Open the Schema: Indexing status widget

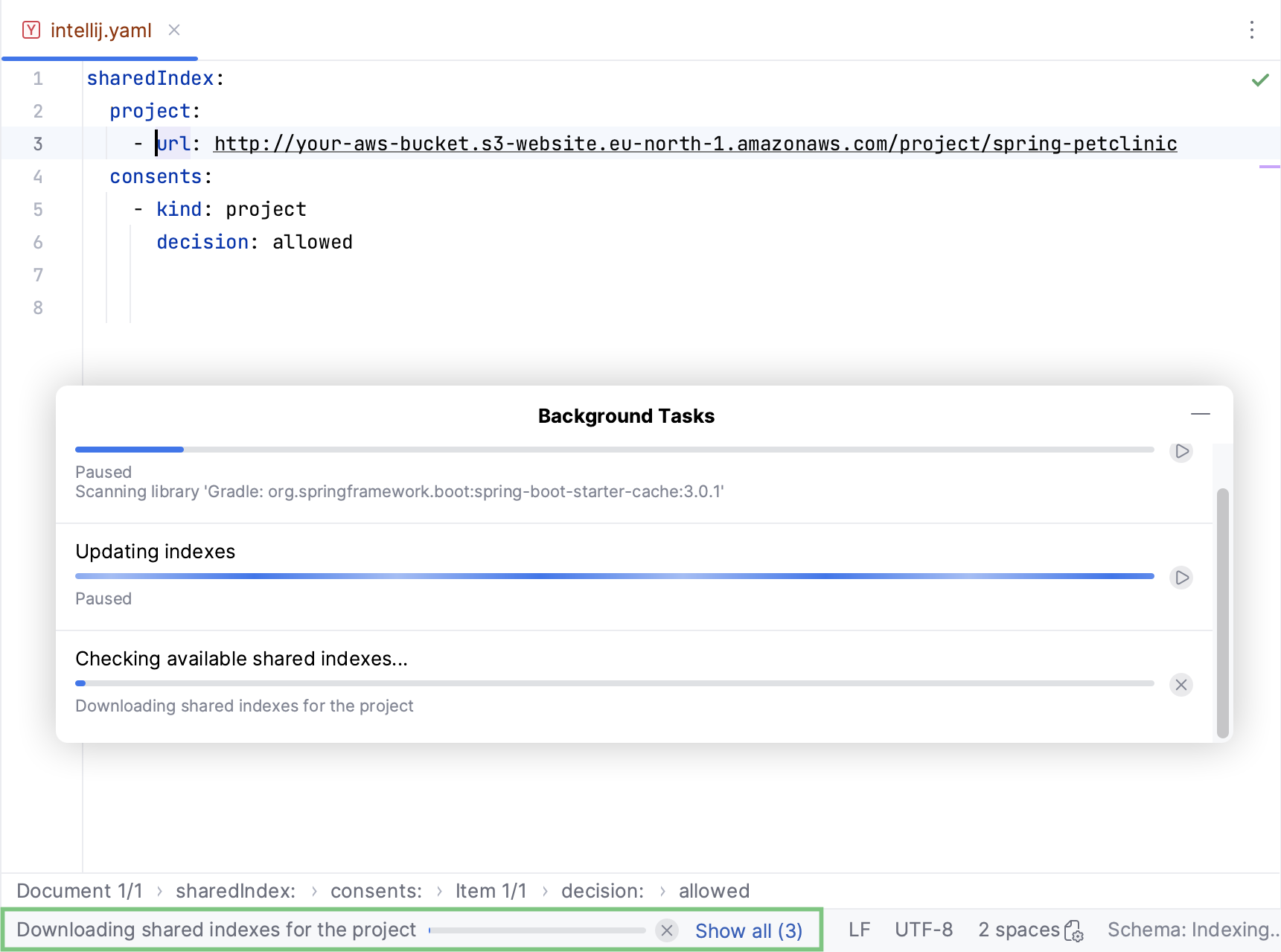(x=1192, y=930)
